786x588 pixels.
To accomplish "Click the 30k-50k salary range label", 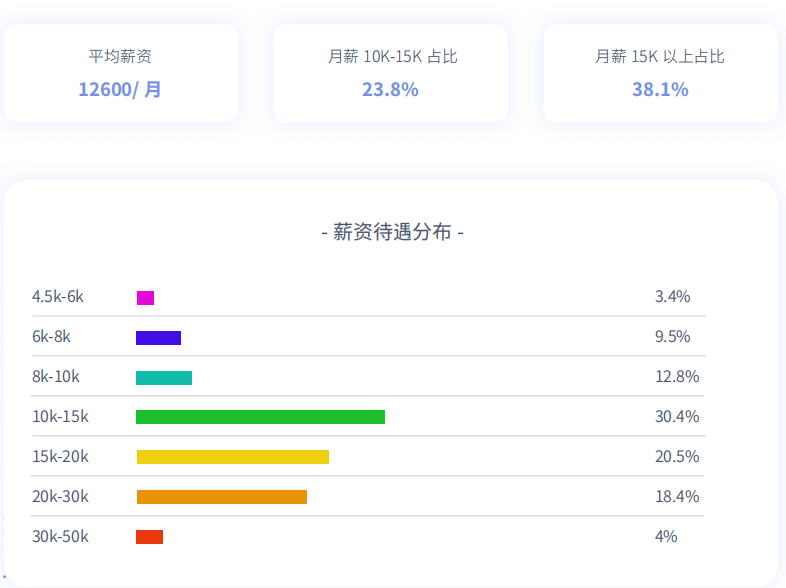I will [x=60, y=537].
